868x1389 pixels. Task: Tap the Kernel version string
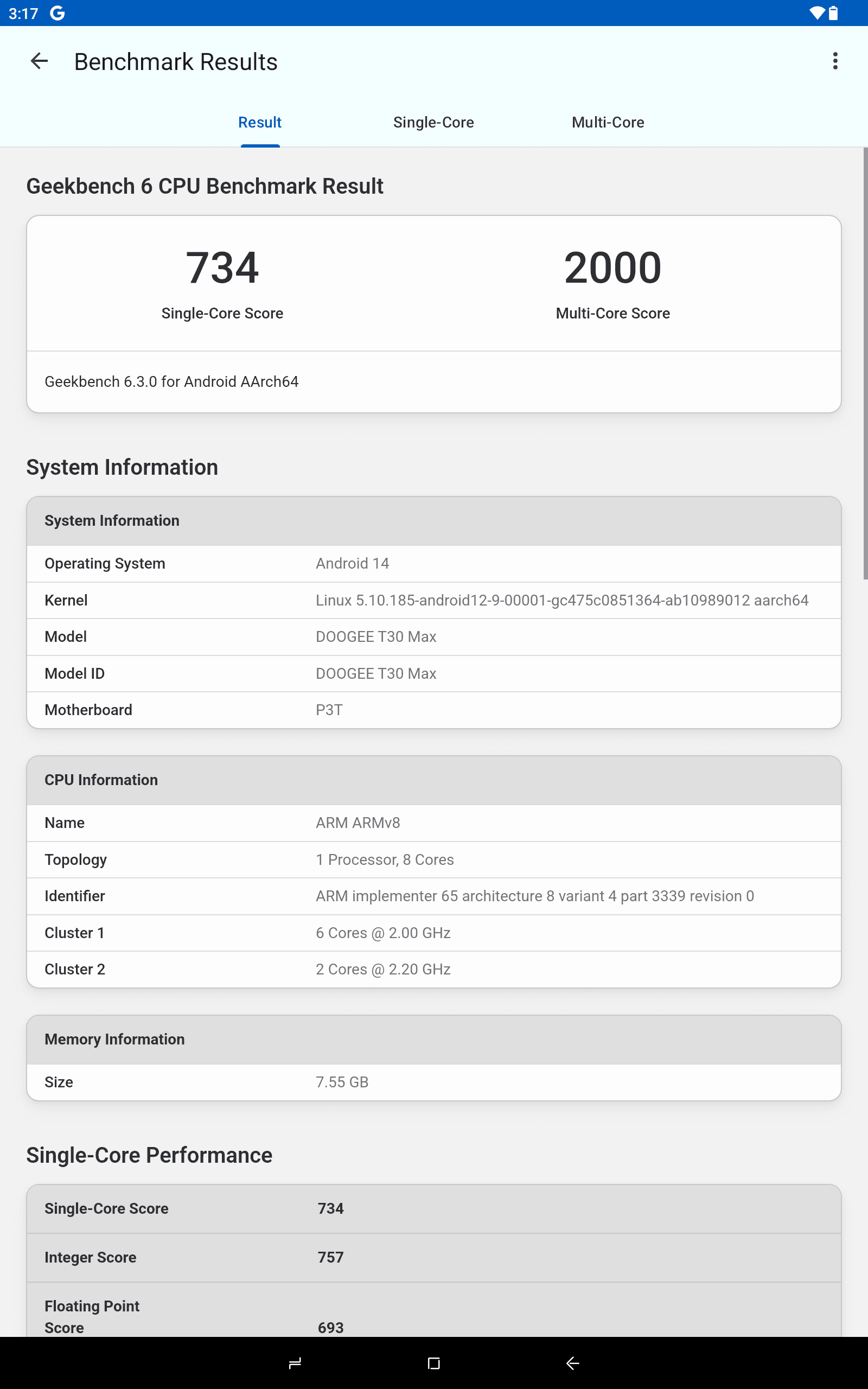(x=562, y=601)
